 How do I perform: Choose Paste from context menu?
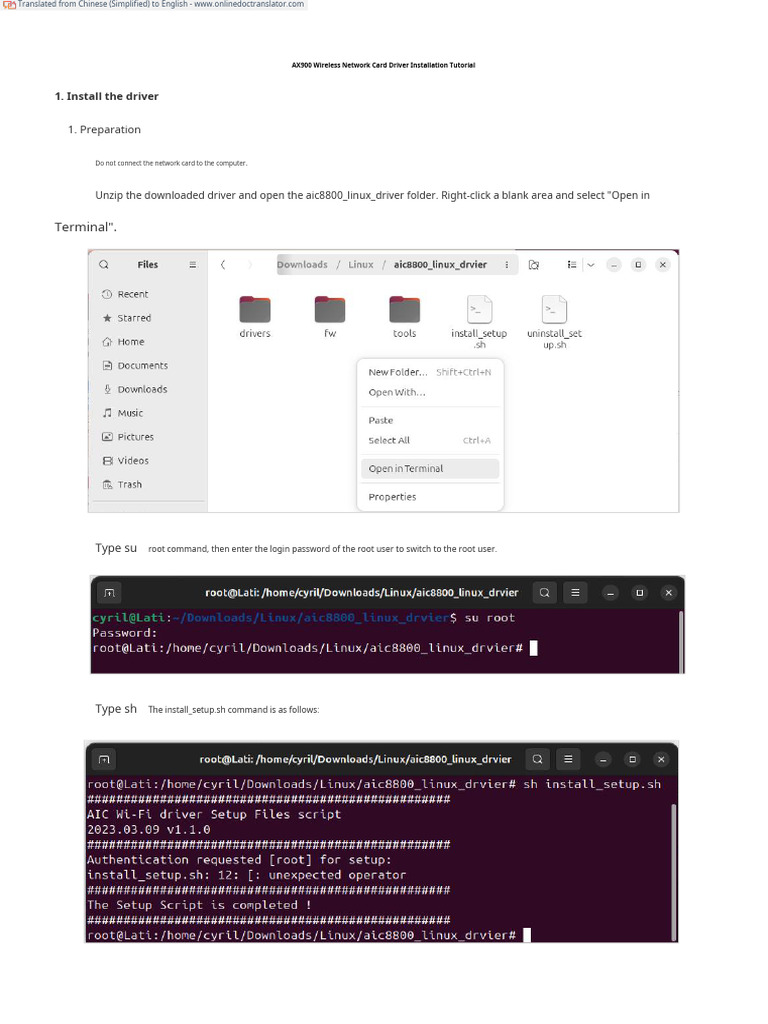[x=430, y=421]
